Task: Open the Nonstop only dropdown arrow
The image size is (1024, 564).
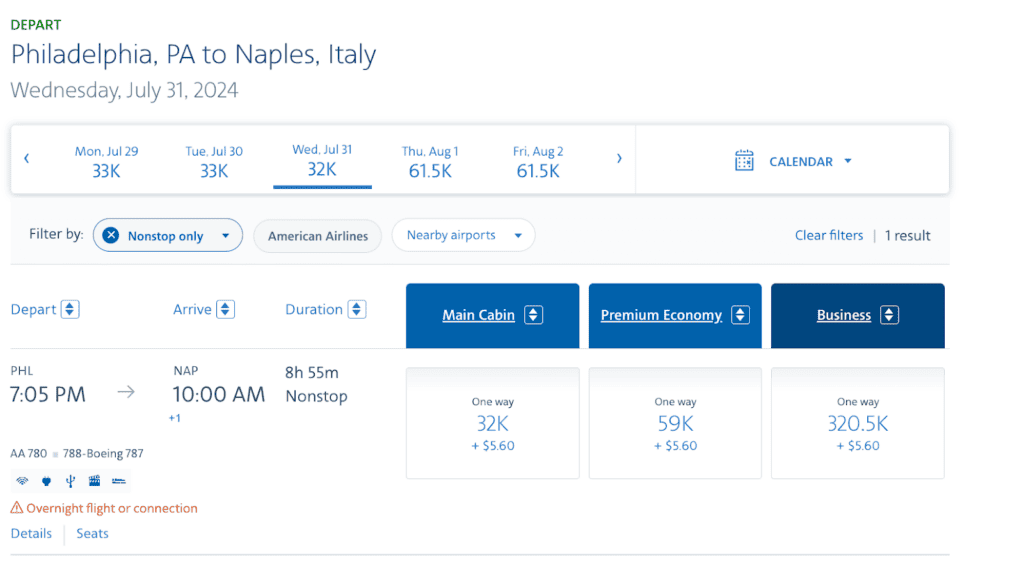Action: pyautogui.click(x=226, y=236)
